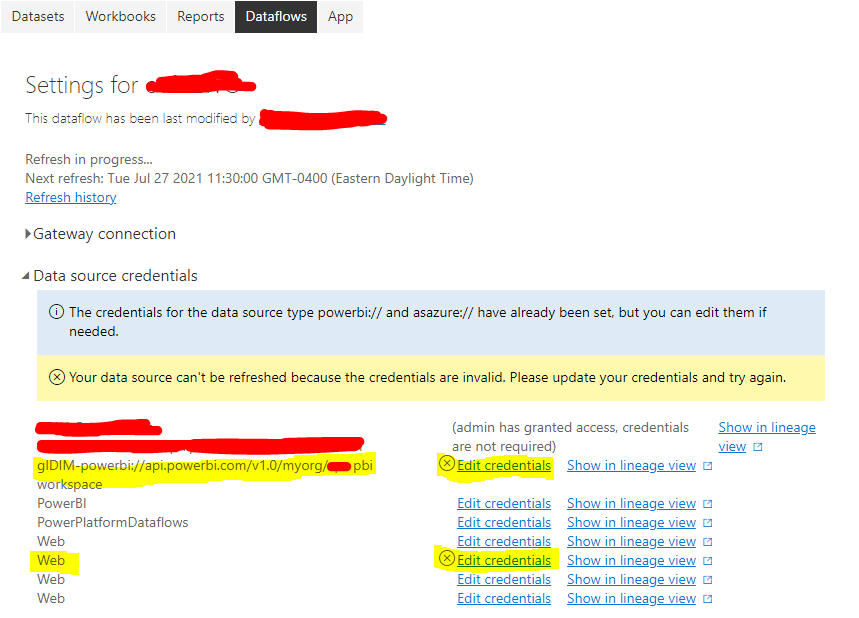Edit credentials for PowerPlatformDataflows source
The image size is (859, 618).
(504, 523)
